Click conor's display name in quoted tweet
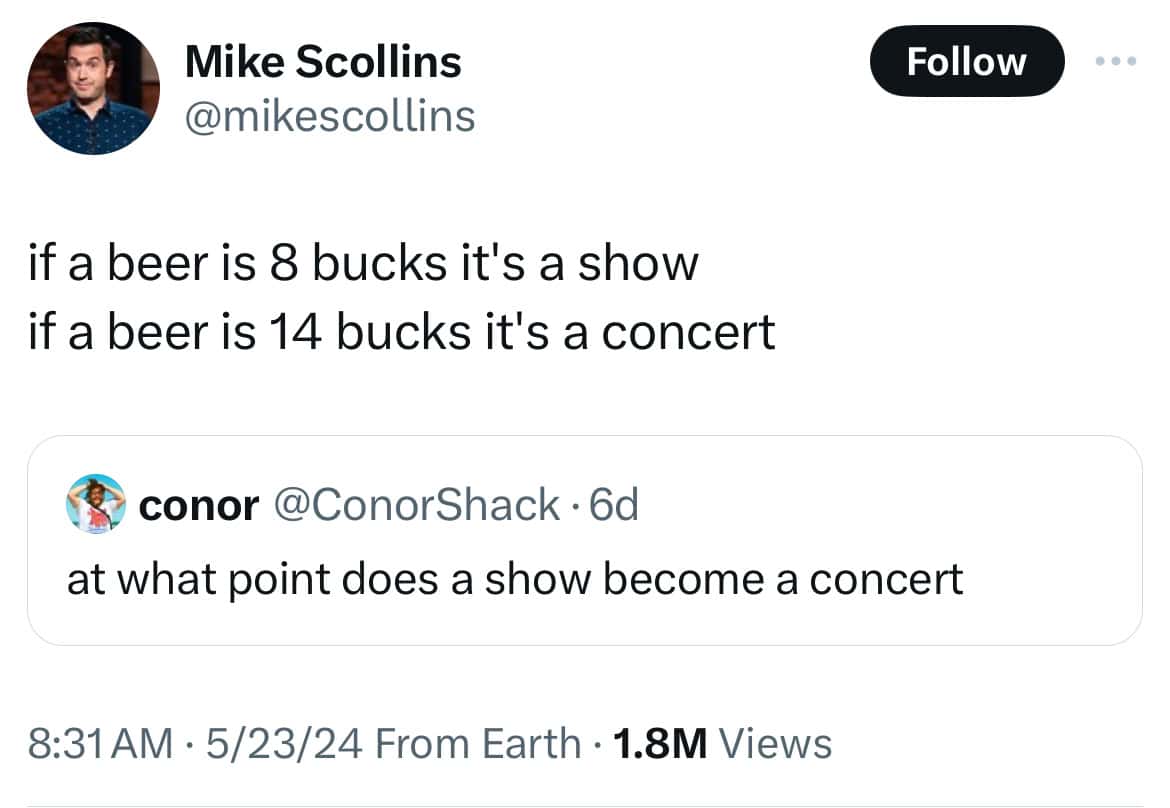The width and height of the screenshot is (1170, 808). click(x=200, y=505)
